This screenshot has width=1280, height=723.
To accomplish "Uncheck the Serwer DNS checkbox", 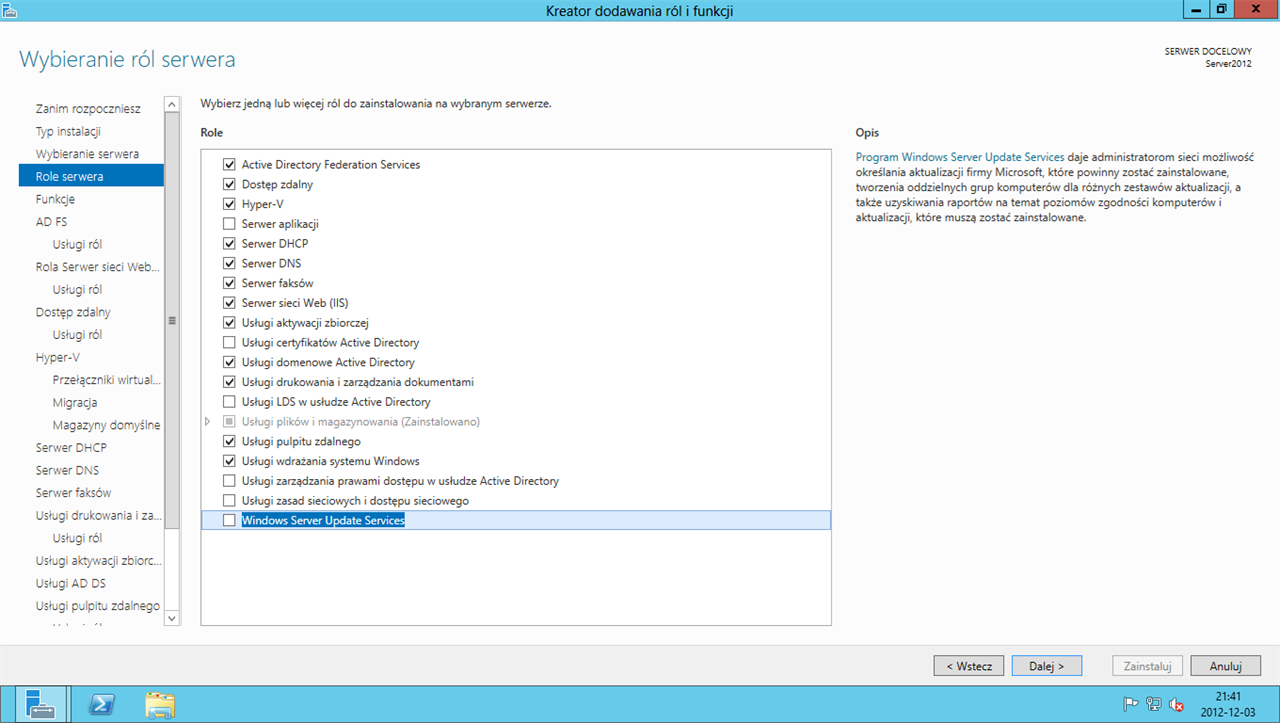I will coord(230,263).
